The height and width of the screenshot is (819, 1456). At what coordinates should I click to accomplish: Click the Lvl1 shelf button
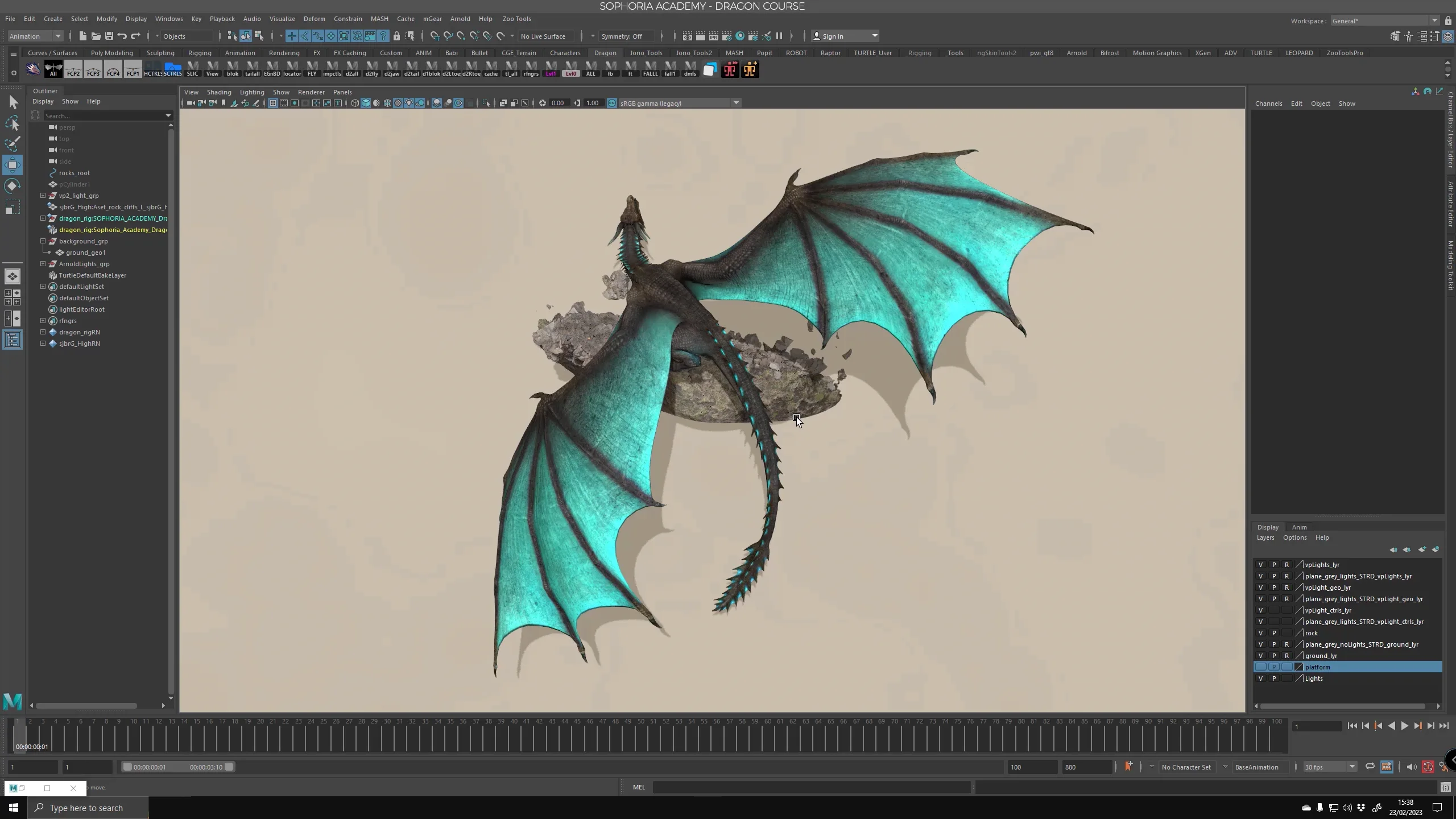pos(551,69)
